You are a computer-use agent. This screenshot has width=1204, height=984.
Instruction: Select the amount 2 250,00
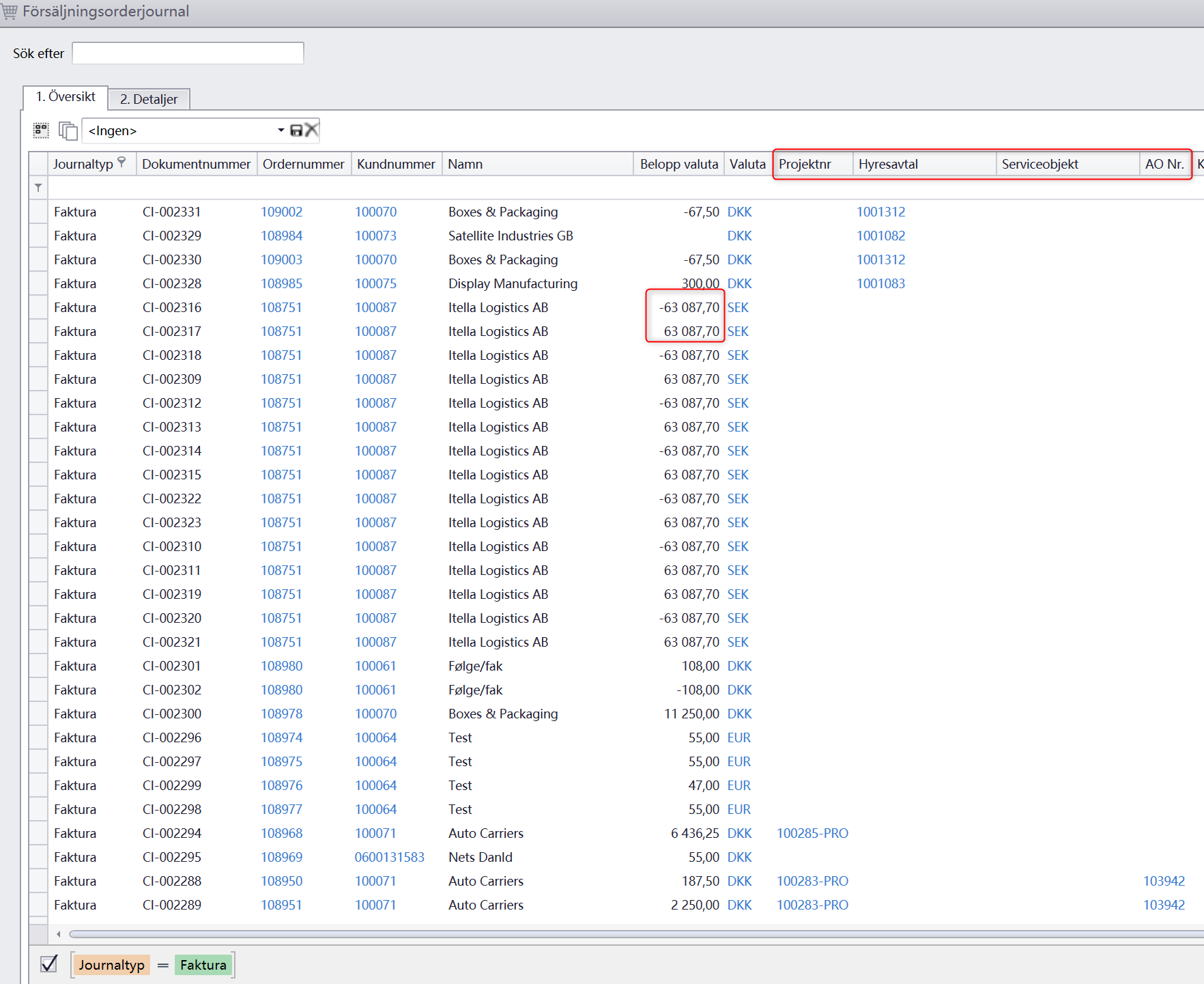tap(696, 905)
